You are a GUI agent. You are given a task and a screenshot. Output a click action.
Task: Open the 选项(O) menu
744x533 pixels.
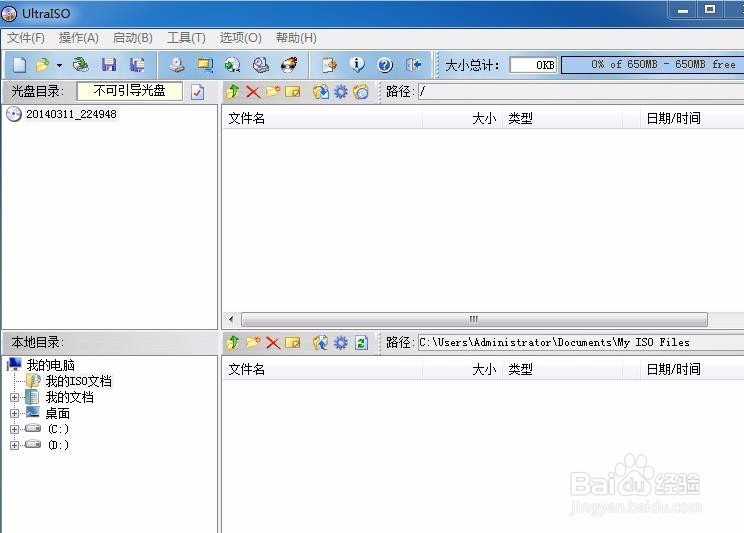[240, 38]
